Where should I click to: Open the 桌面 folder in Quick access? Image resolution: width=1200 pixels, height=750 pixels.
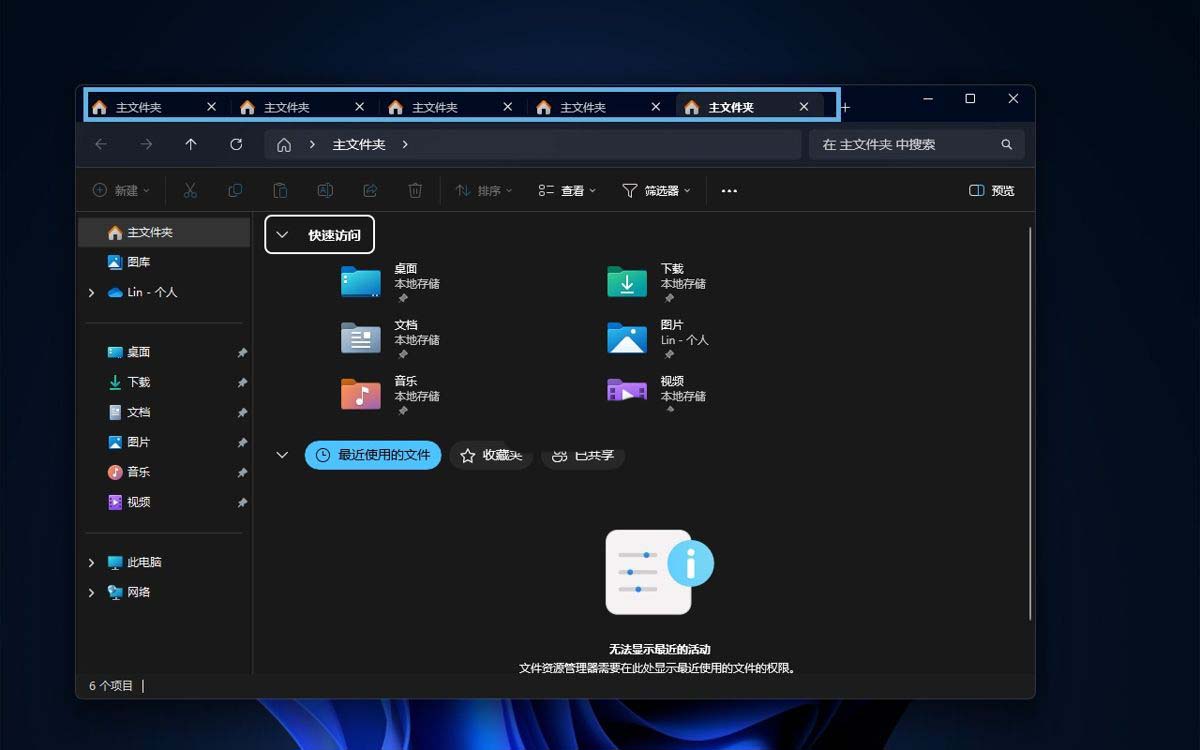tap(390, 283)
